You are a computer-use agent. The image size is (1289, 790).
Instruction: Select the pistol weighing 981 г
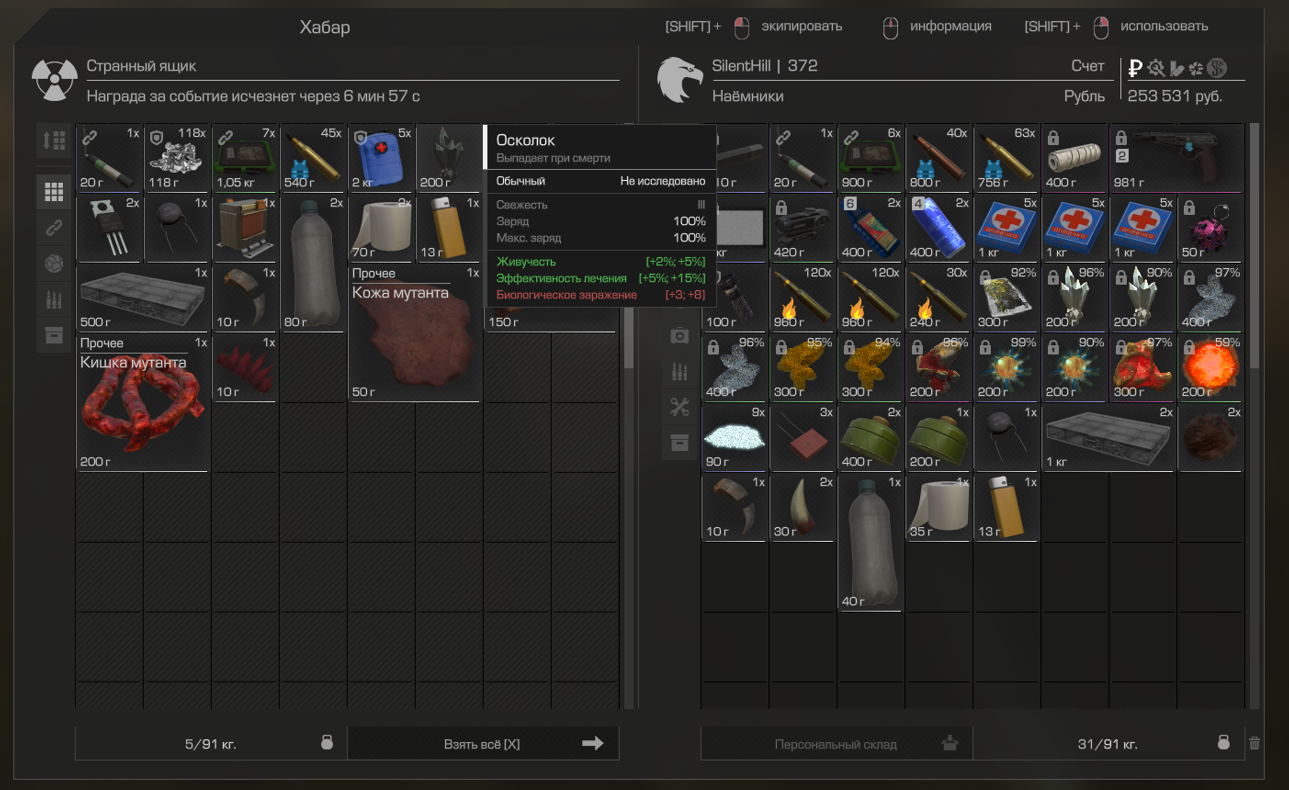(x=1176, y=158)
